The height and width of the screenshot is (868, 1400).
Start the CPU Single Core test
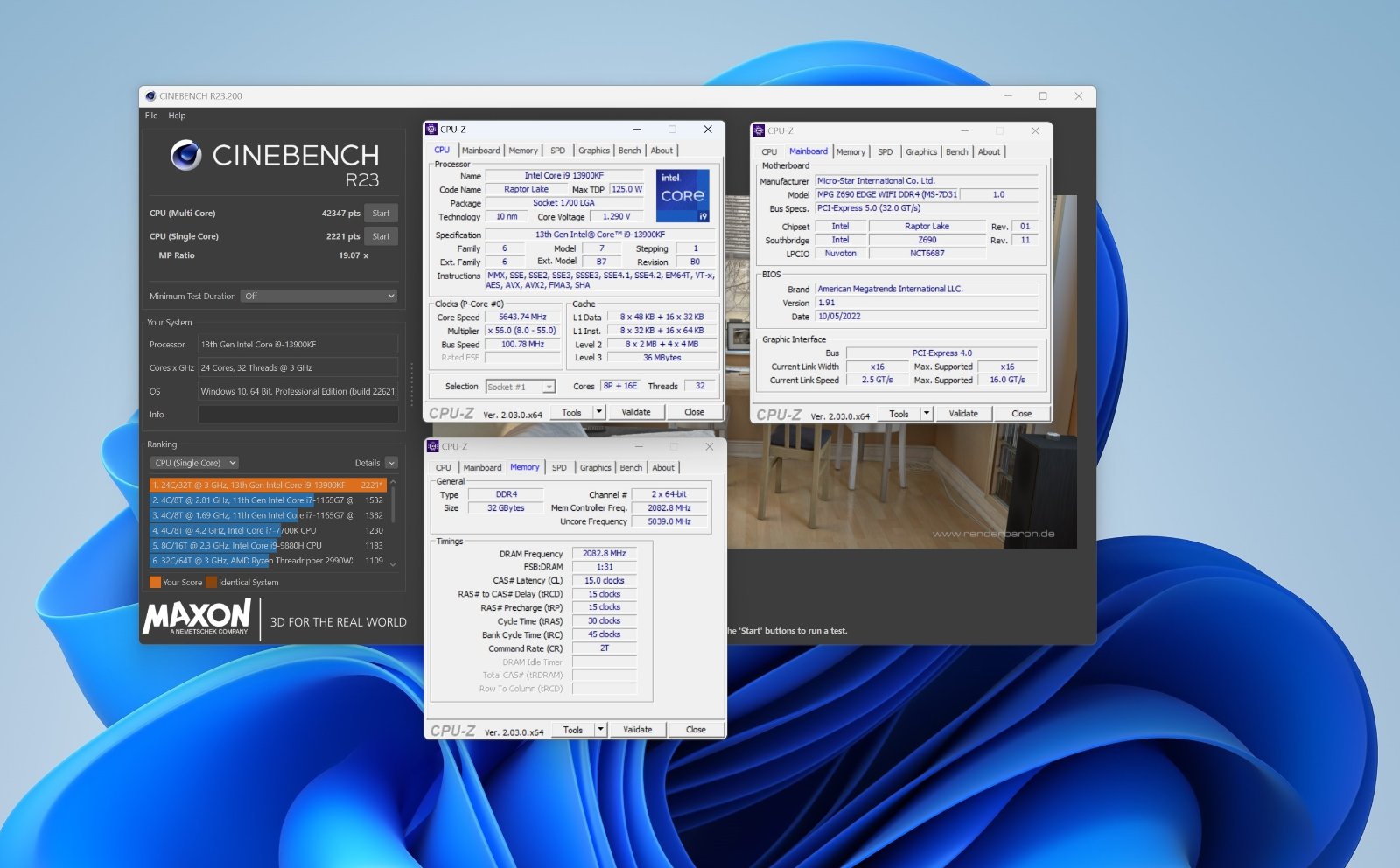[381, 236]
